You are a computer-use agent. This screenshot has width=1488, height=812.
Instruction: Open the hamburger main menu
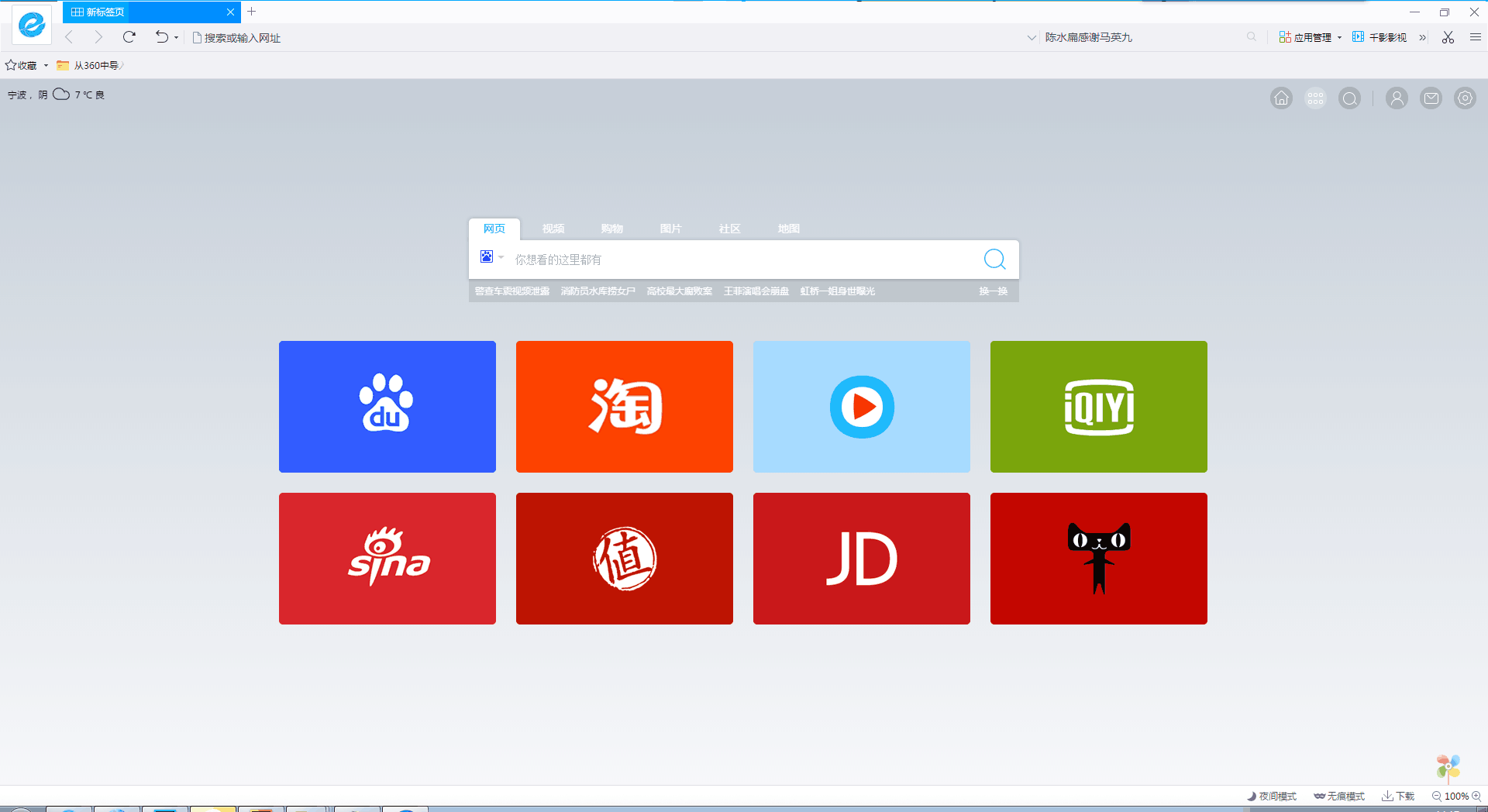tap(1476, 37)
